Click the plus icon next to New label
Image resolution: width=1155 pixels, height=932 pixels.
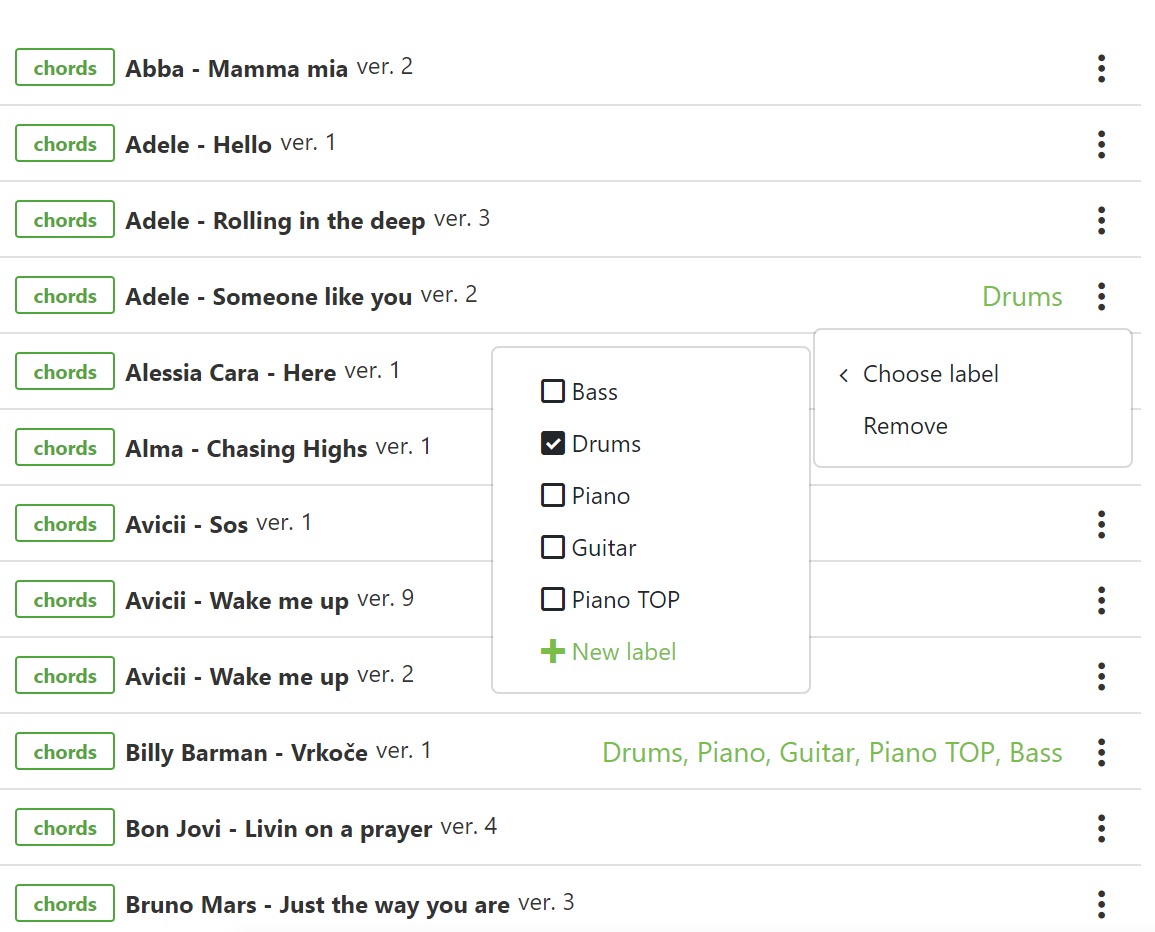coord(552,650)
